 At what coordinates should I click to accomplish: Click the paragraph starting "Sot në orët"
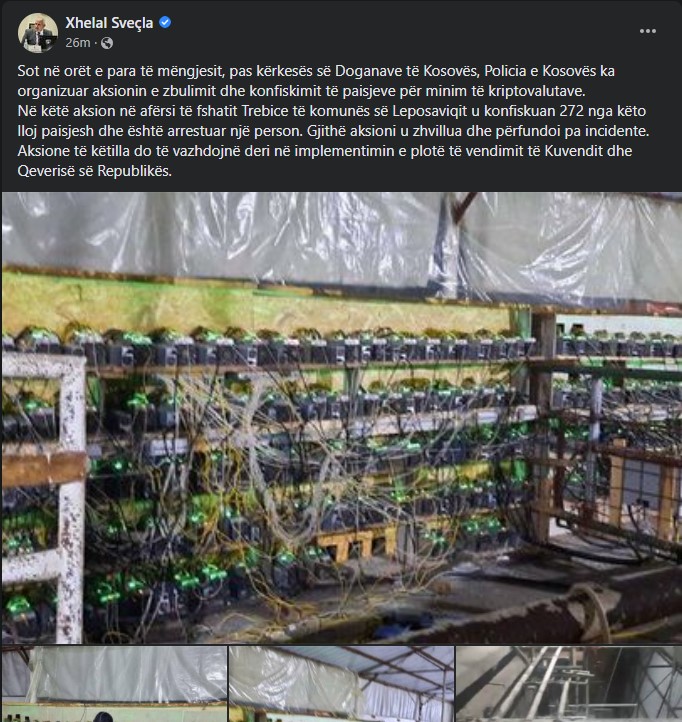[316, 81]
